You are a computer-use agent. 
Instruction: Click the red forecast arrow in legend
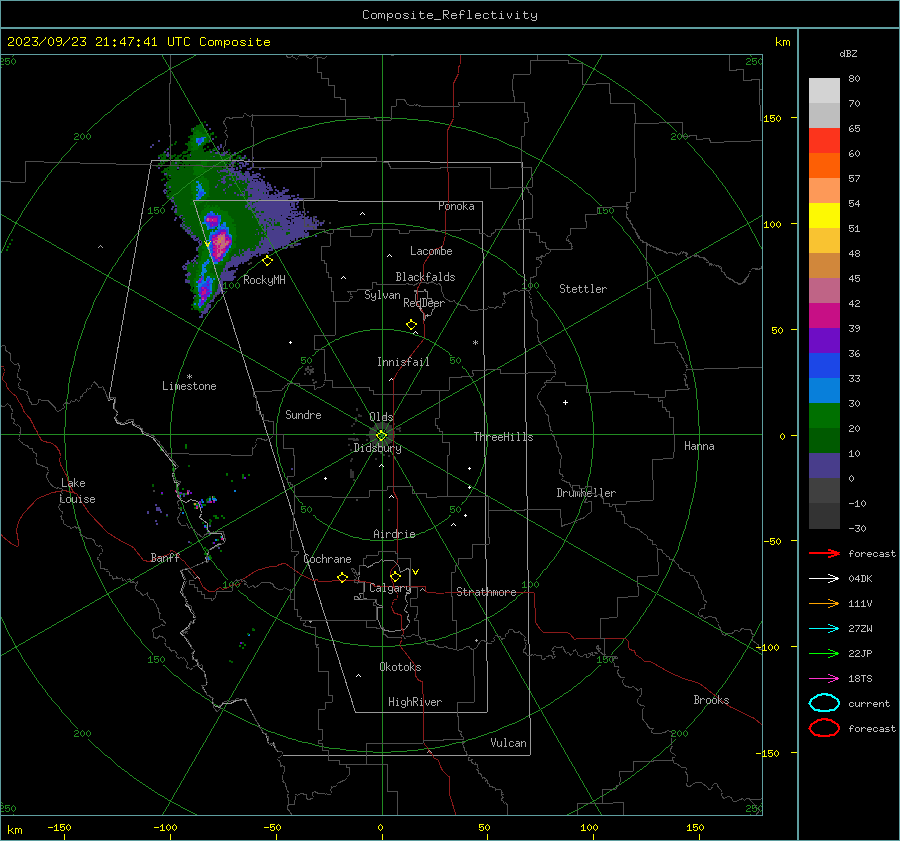(x=824, y=553)
